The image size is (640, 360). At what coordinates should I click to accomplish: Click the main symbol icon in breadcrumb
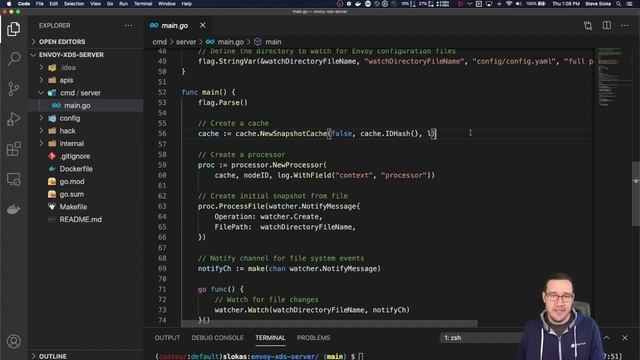(x=258, y=42)
